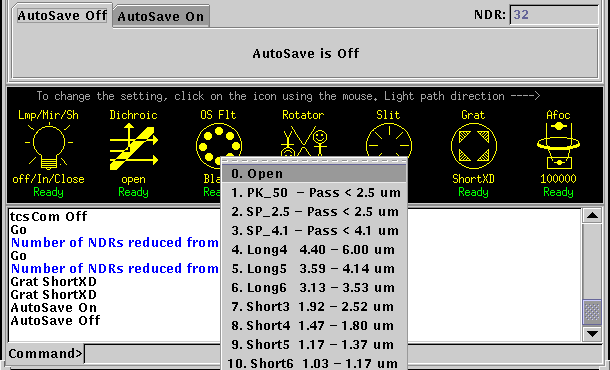Click the Grat grating icon
610x370 pixels.
click(473, 146)
